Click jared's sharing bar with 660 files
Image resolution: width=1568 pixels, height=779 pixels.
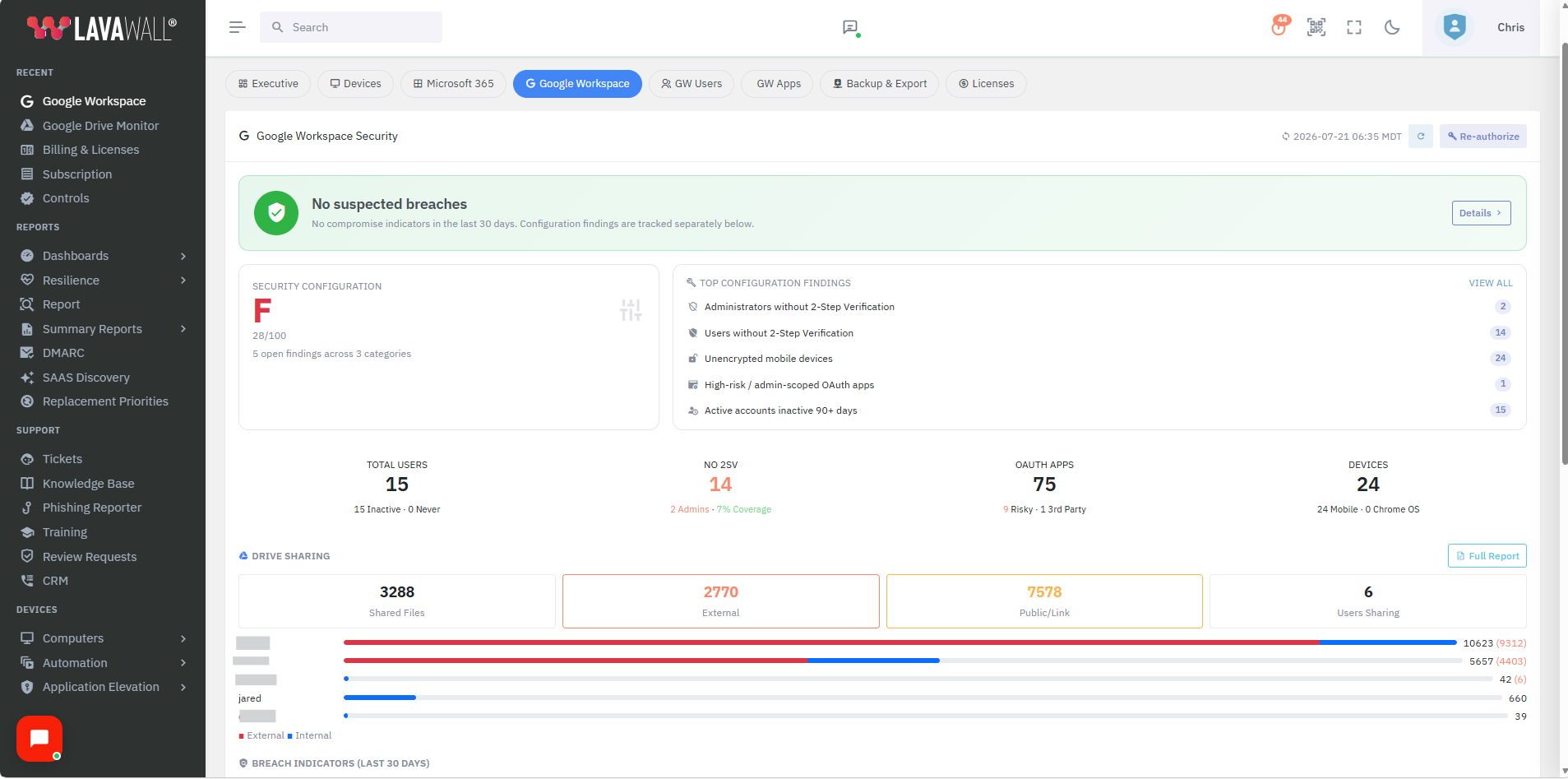click(x=923, y=698)
